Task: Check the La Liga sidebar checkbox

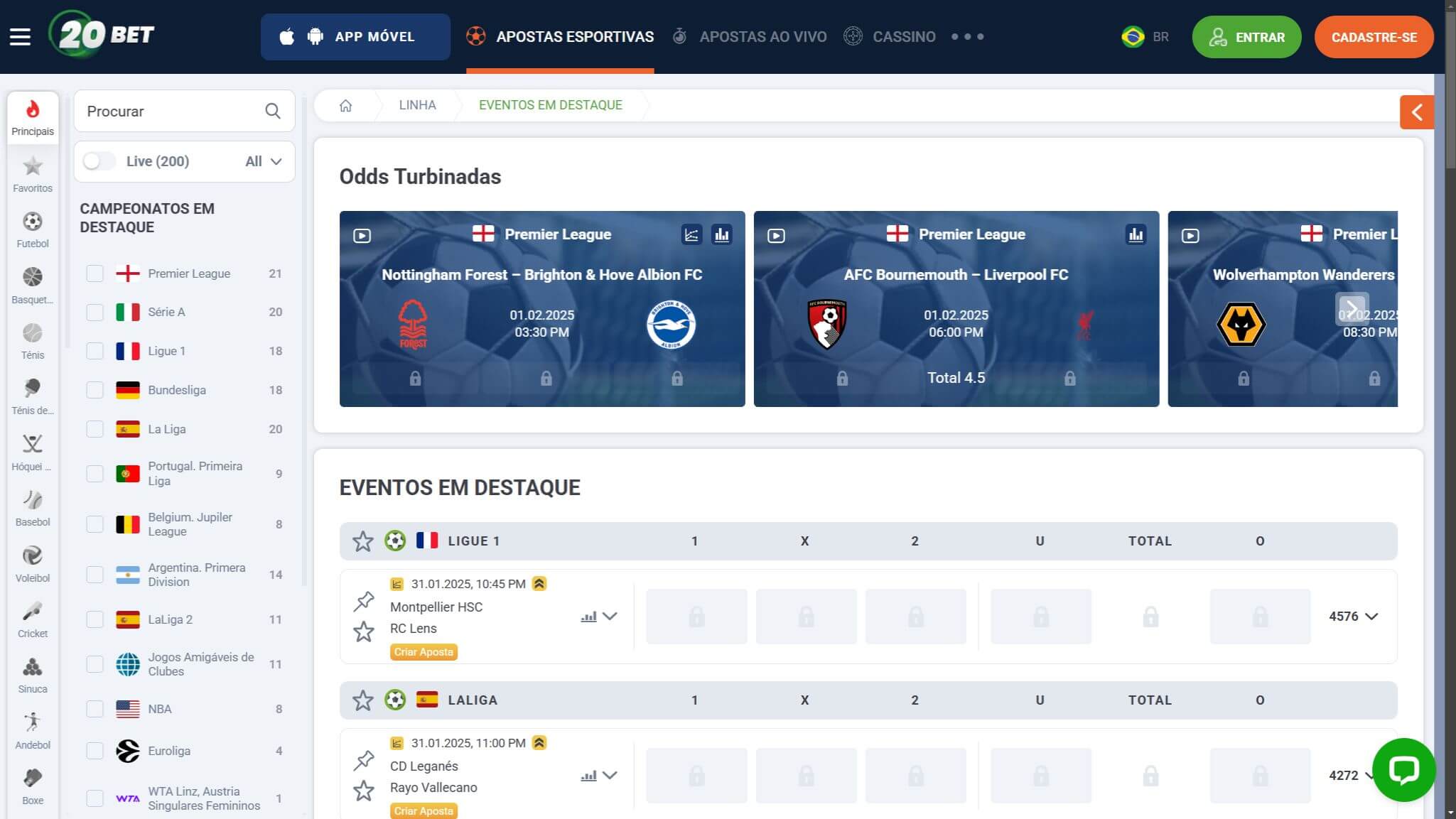Action: coord(95,429)
